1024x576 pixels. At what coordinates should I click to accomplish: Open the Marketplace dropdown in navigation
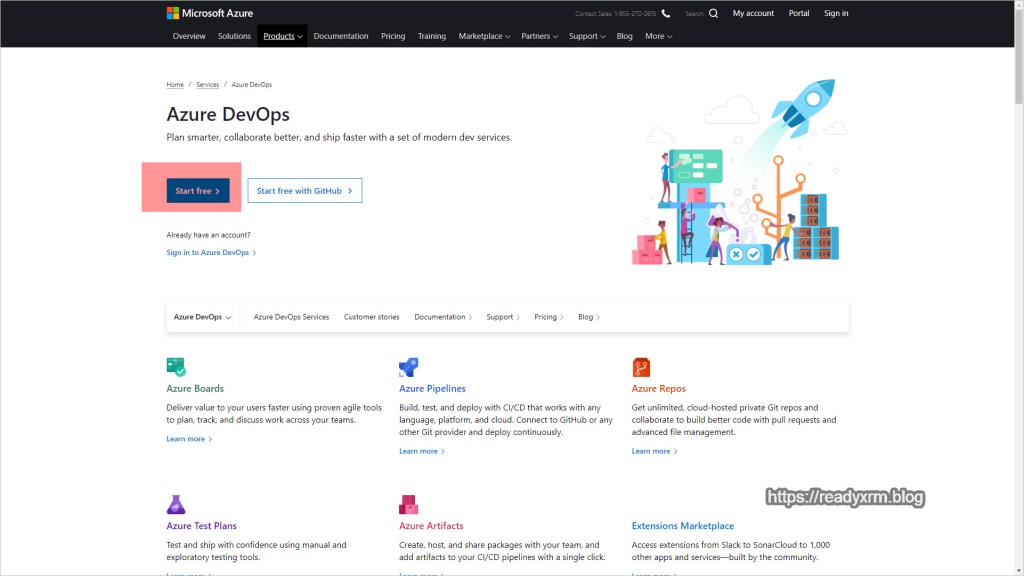click(484, 36)
